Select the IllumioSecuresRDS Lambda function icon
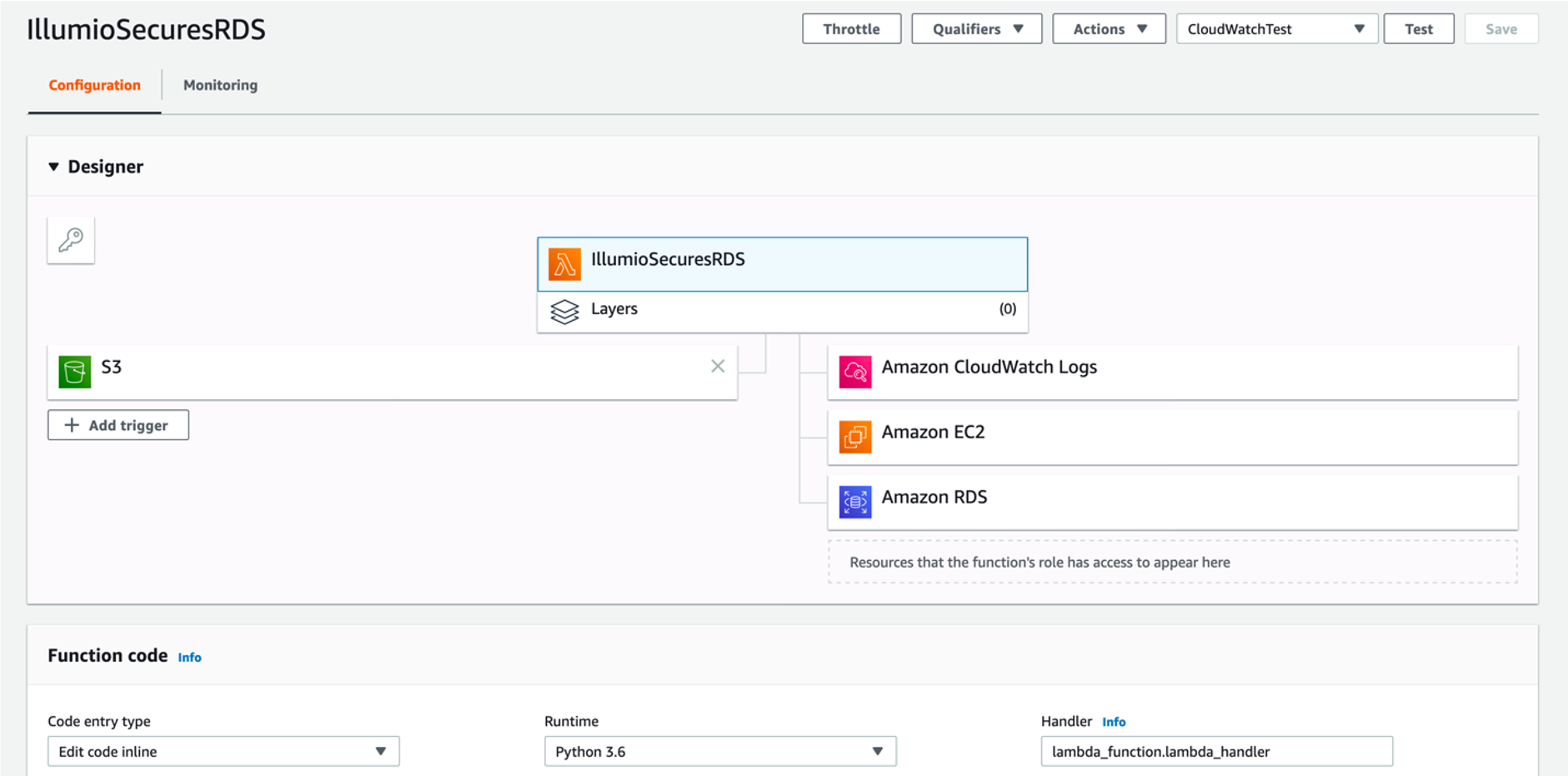 [x=564, y=263]
